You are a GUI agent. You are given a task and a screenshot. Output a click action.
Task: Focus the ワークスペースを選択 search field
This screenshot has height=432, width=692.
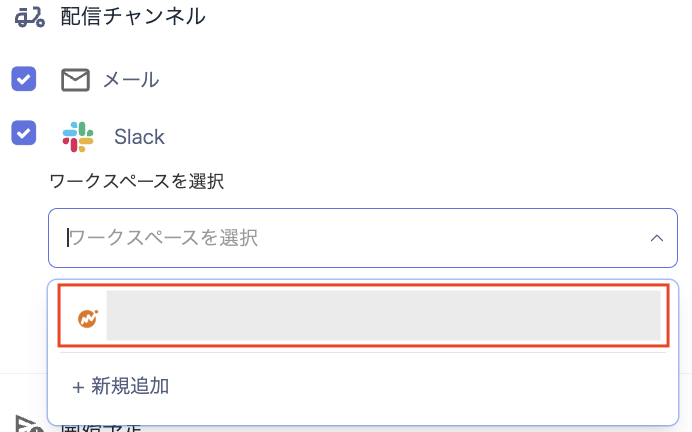pos(340,238)
